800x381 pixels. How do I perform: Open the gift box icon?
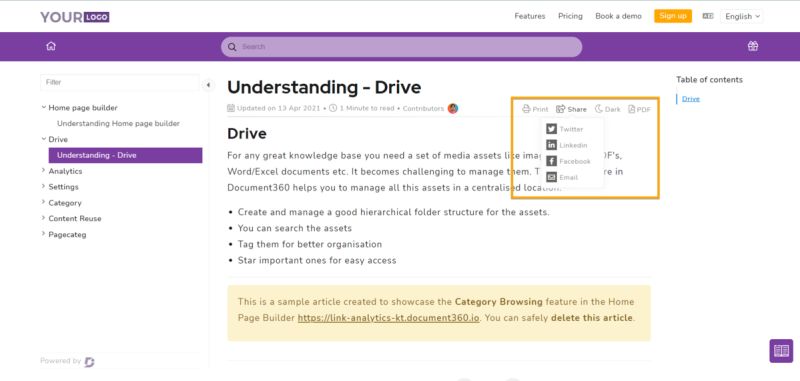click(753, 46)
